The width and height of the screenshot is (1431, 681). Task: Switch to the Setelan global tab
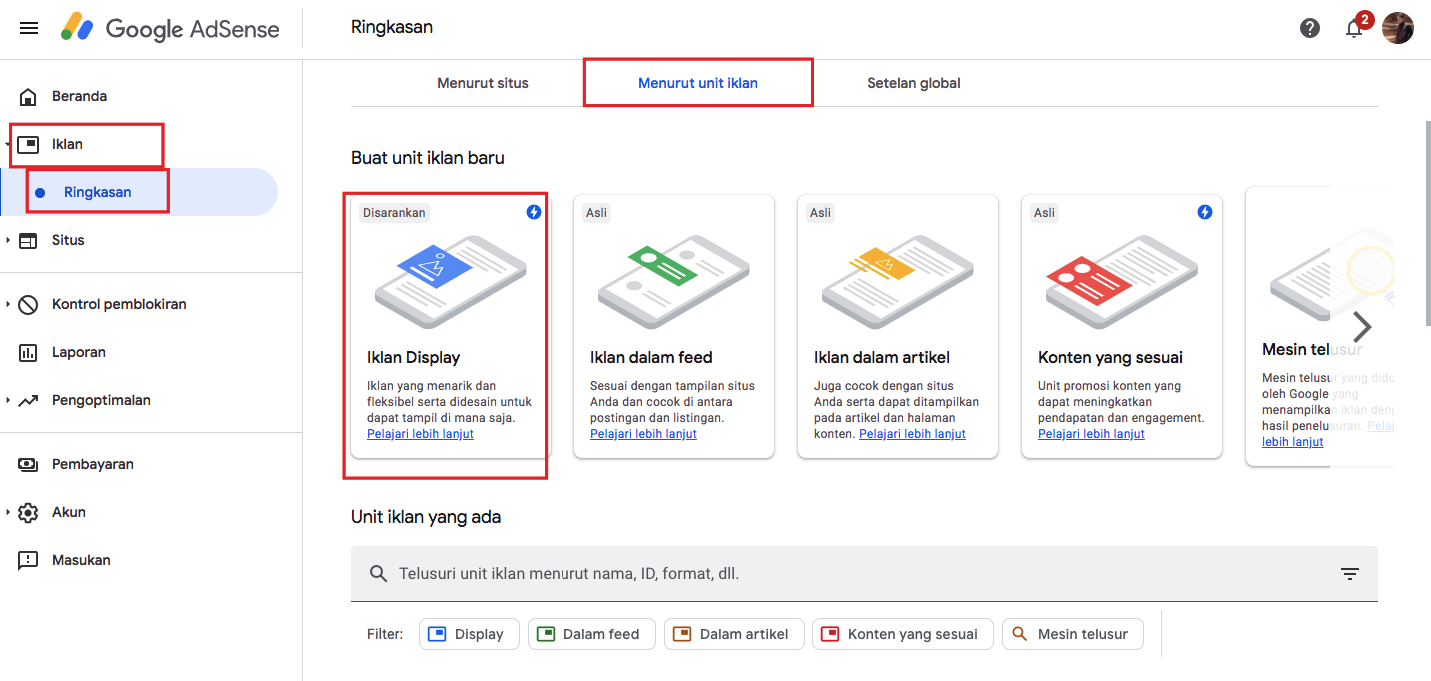[913, 83]
